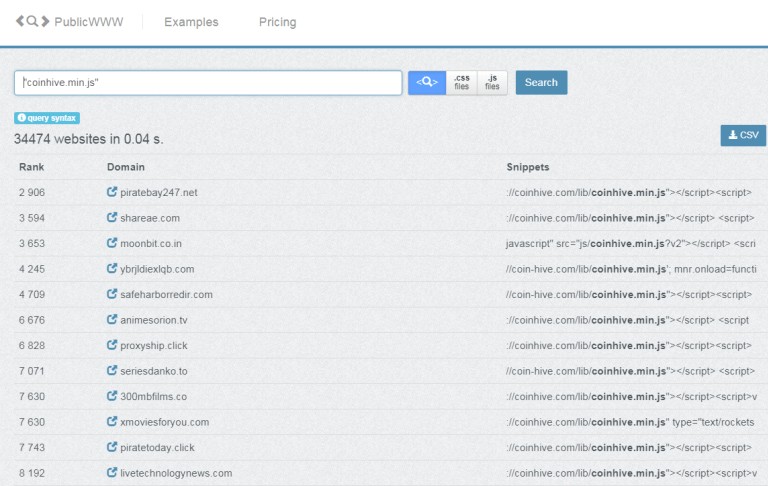Open the proxyship.click domain link

tap(154, 345)
